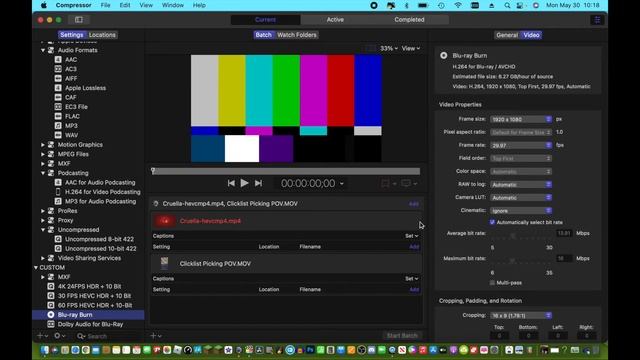Open the Cropping dropdown
The height and width of the screenshot is (360, 640).
[x=521, y=315]
